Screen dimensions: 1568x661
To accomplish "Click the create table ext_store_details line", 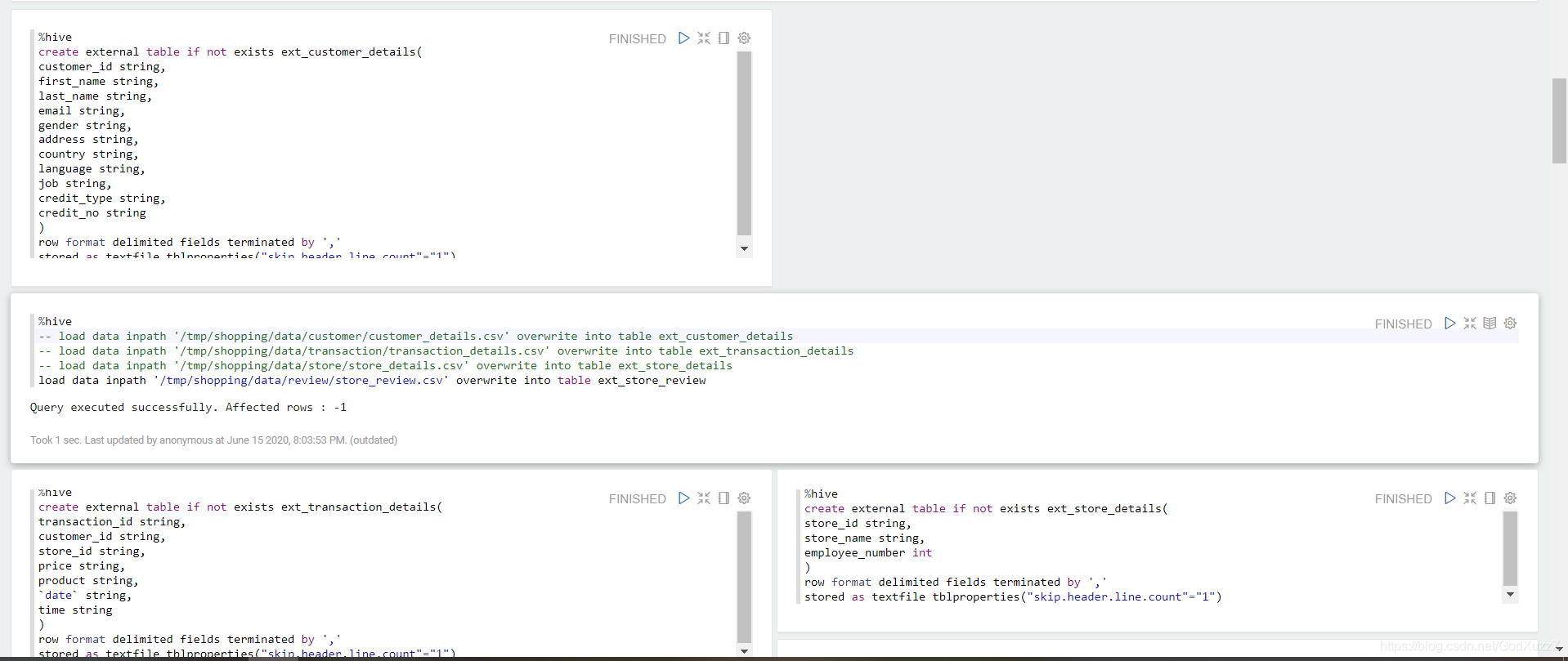I will pyautogui.click(x=986, y=509).
